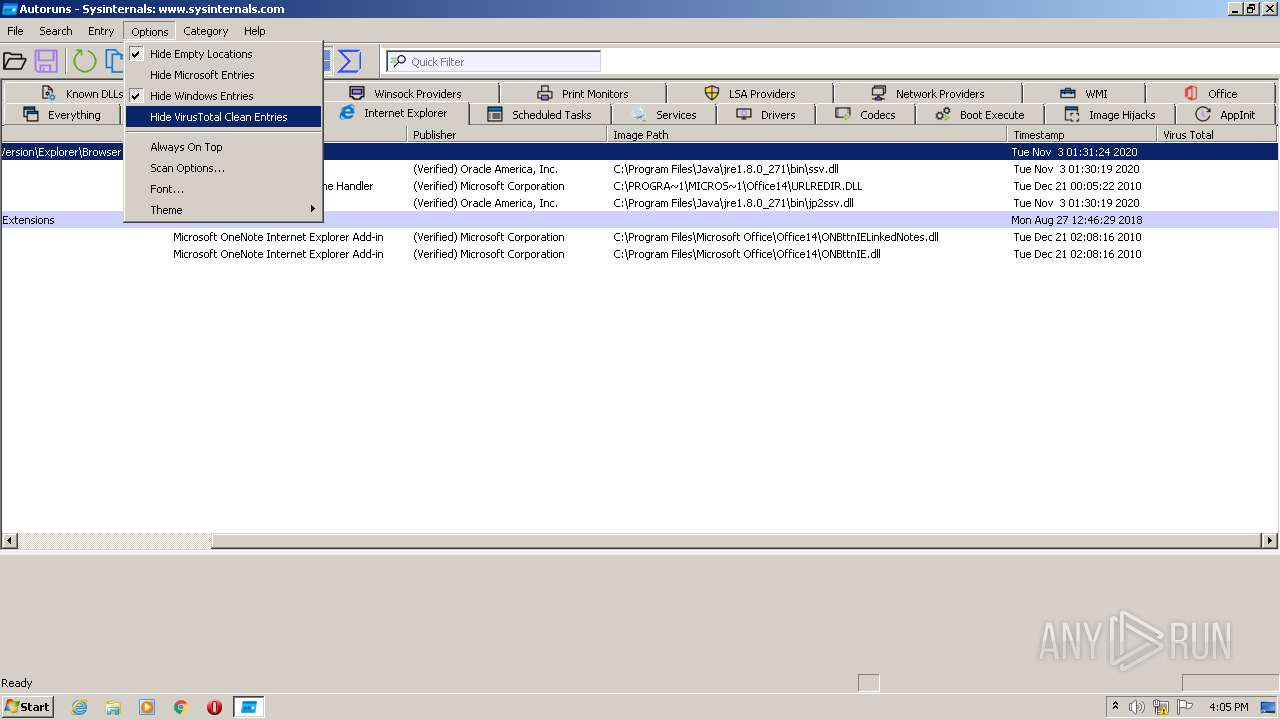The image size is (1280, 720).
Task: Click the Network Providers tab icon
Action: pyautogui.click(x=878, y=94)
